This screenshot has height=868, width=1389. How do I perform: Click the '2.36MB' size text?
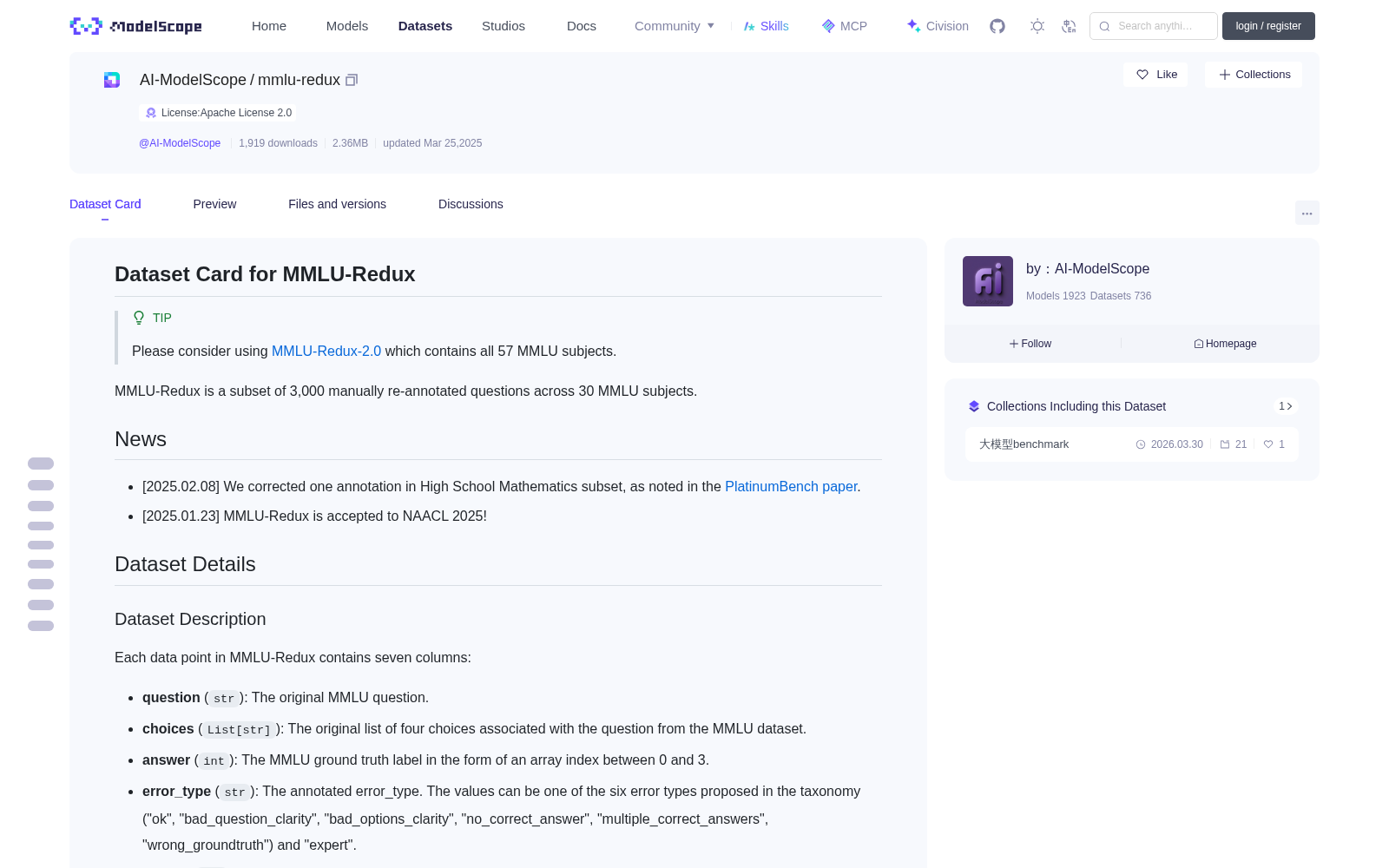(350, 143)
